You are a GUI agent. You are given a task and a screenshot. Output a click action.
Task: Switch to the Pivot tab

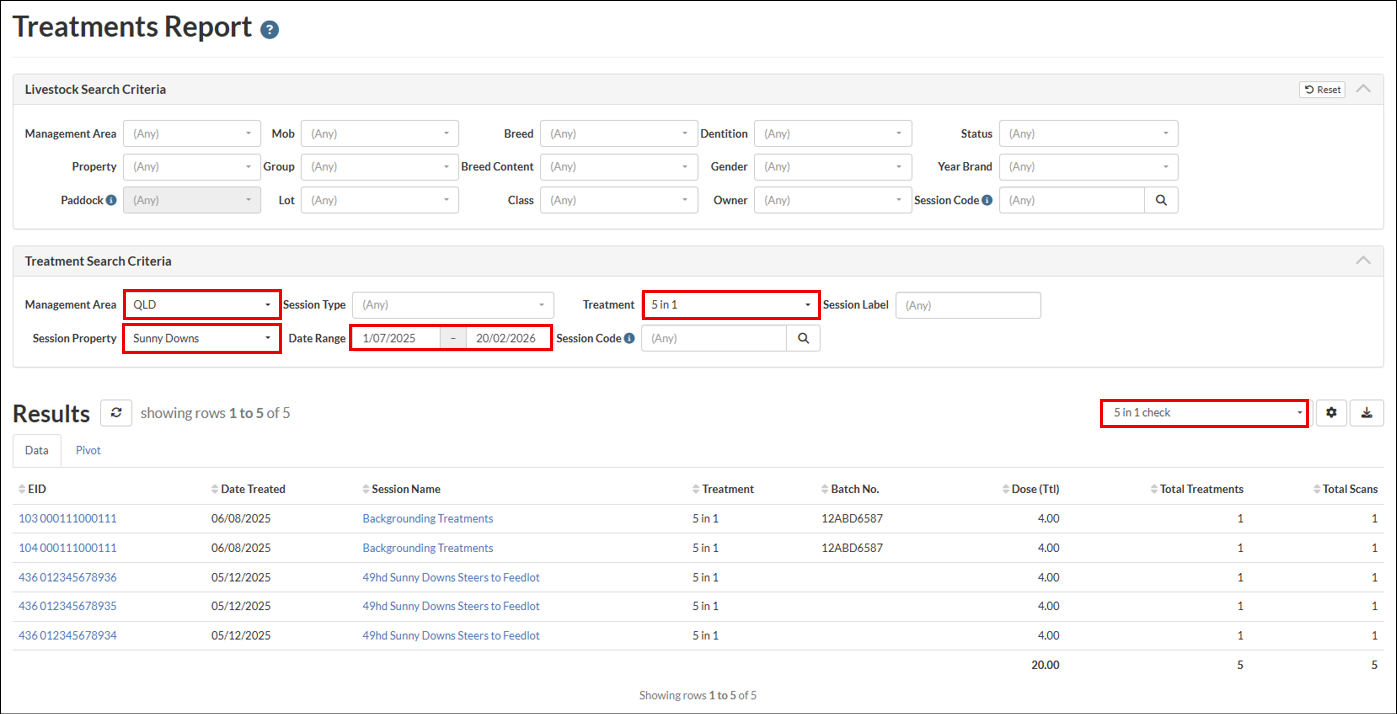click(88, 450)
